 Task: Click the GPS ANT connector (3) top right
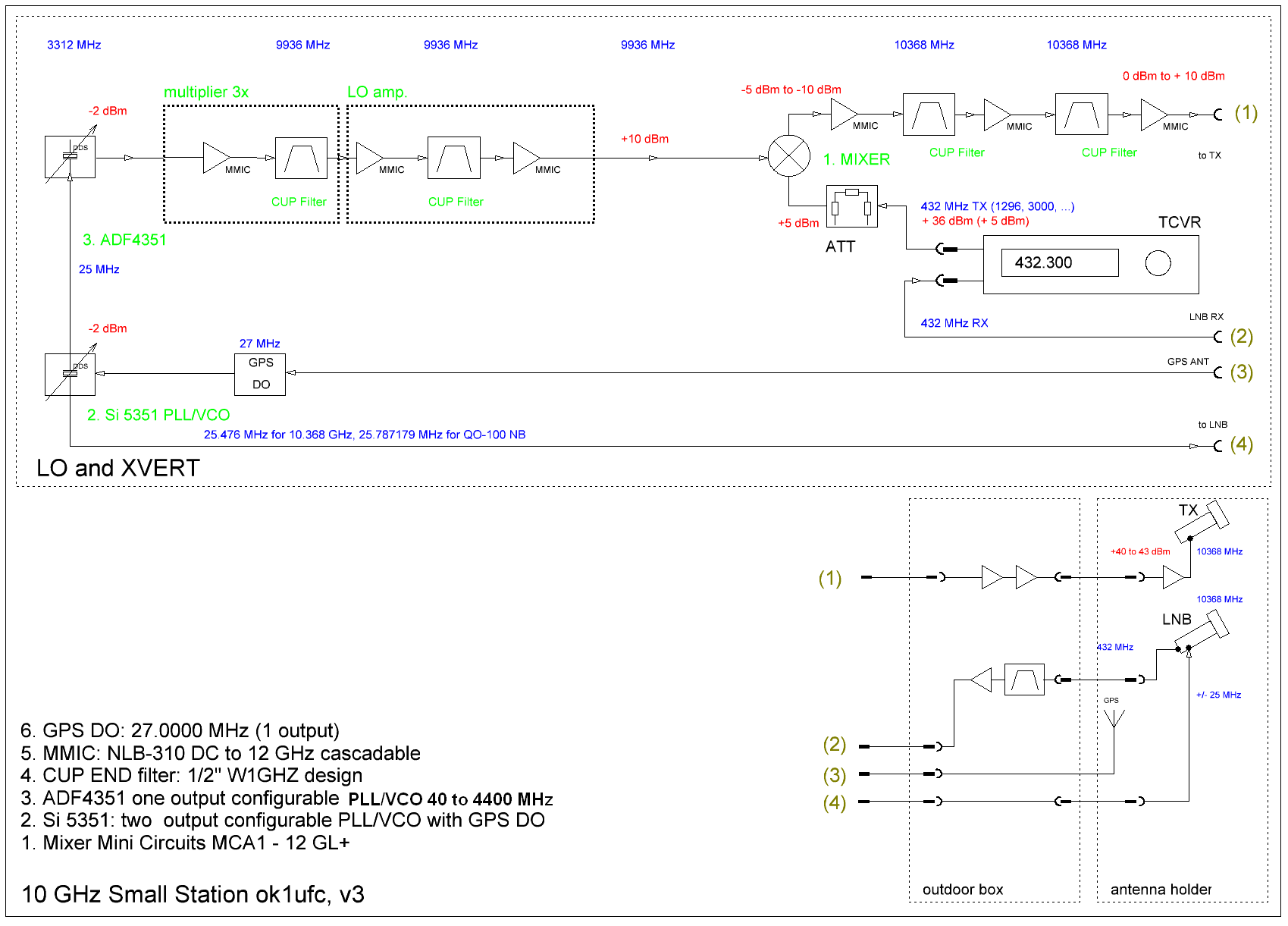[1217, 372]
